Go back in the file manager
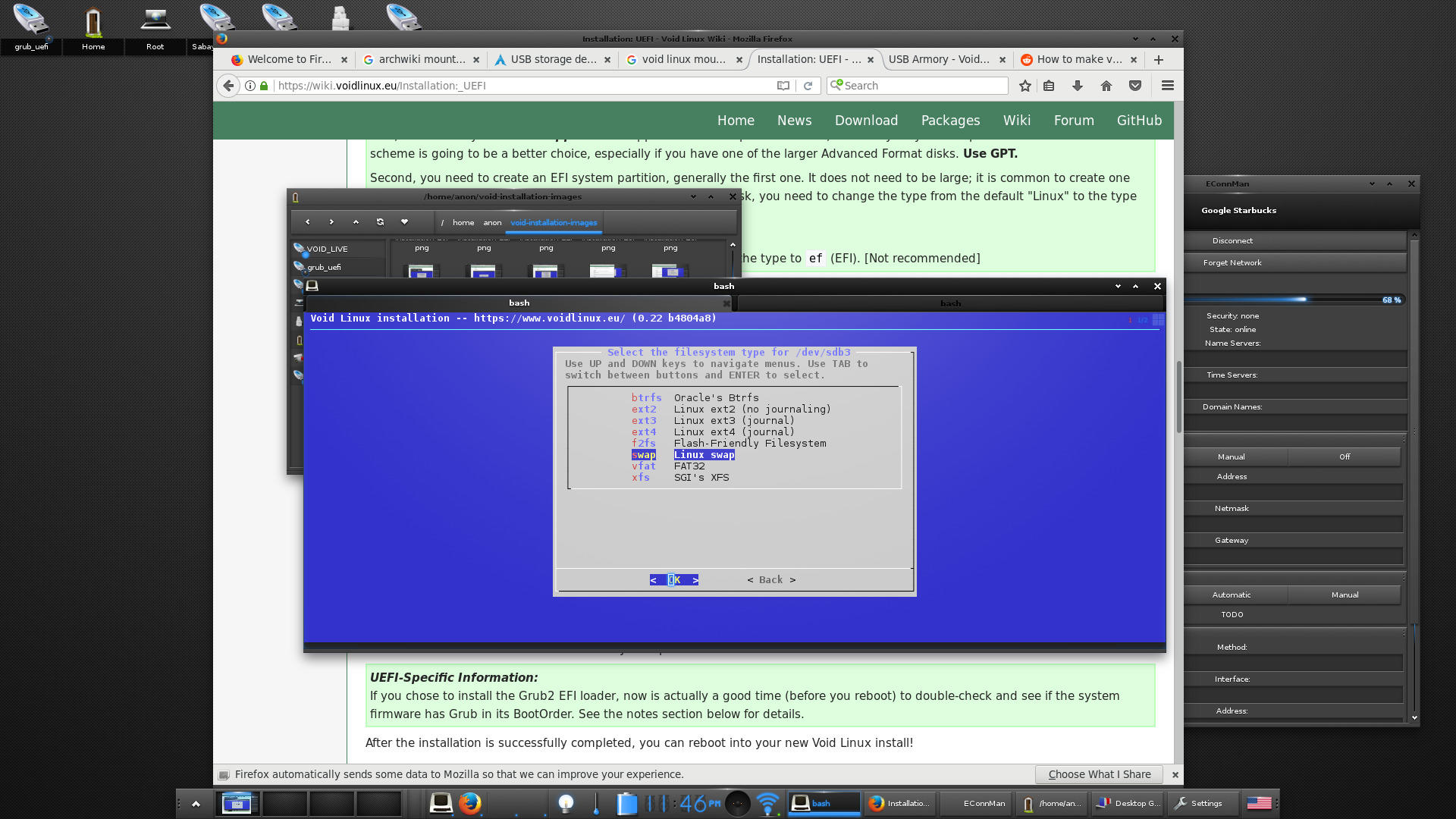Viewport: 1456px width, 819px height. point(307,222)
